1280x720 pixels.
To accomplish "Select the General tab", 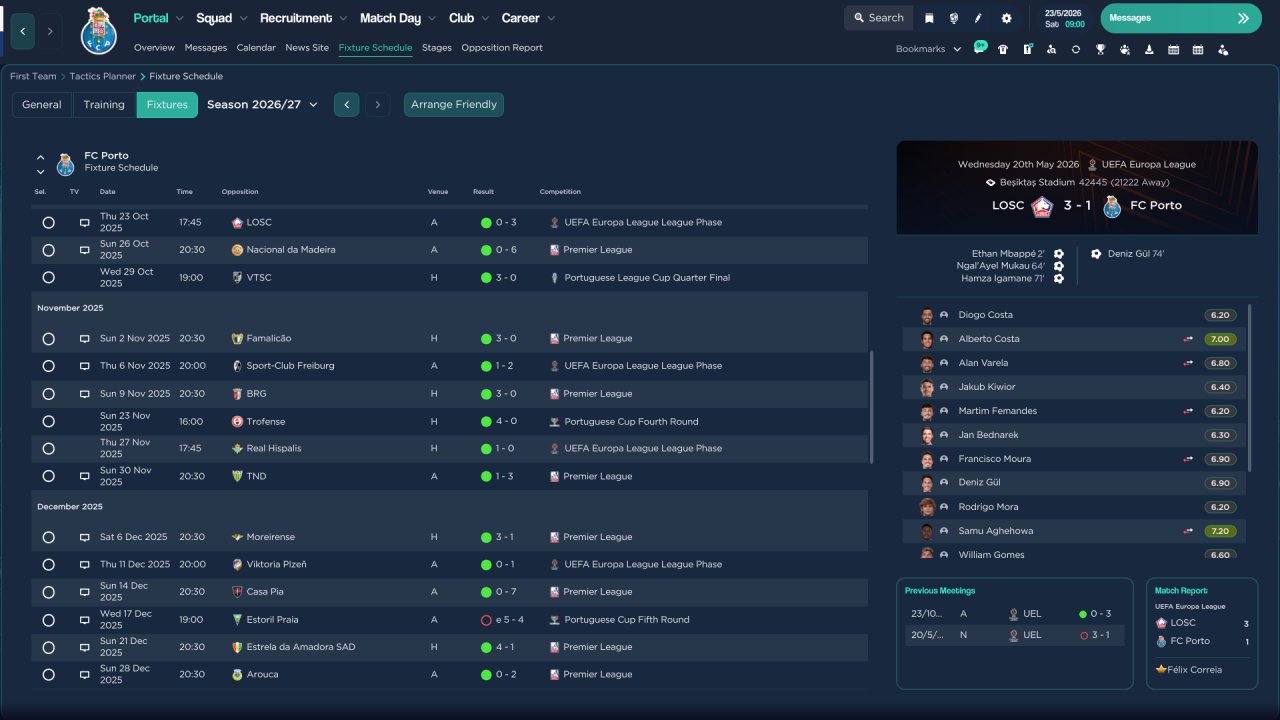I will coord(42,104).
